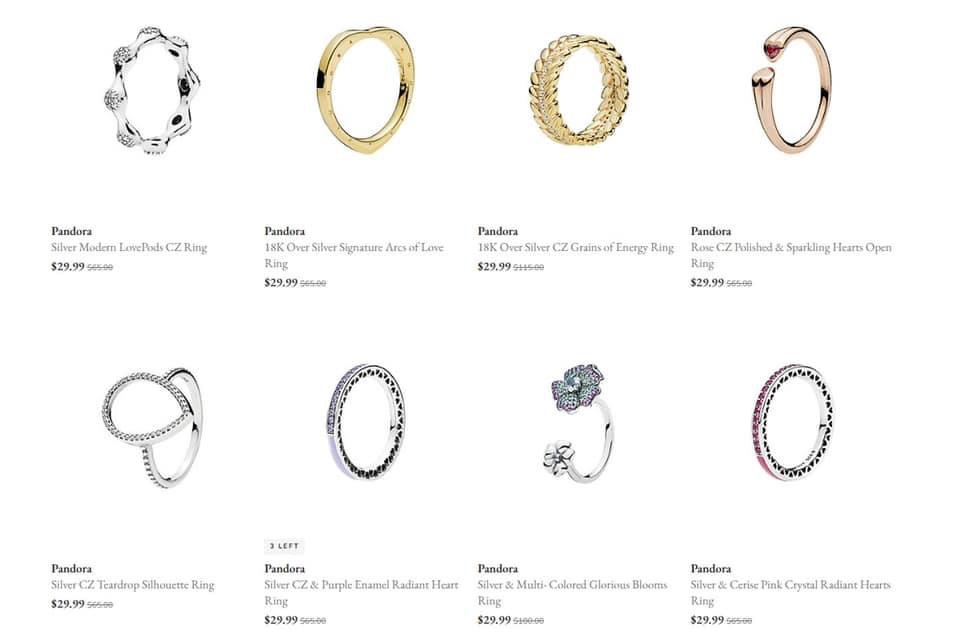Open the 18K Over Silver Signature Arcs link

pyautogui.click(x=354, y=255)
